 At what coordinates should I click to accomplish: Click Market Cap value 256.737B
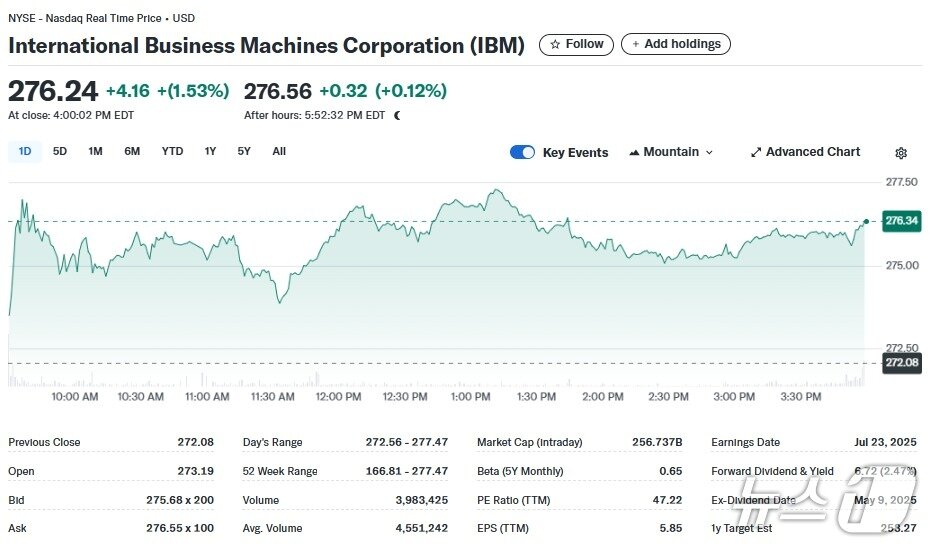pos(657,443)
